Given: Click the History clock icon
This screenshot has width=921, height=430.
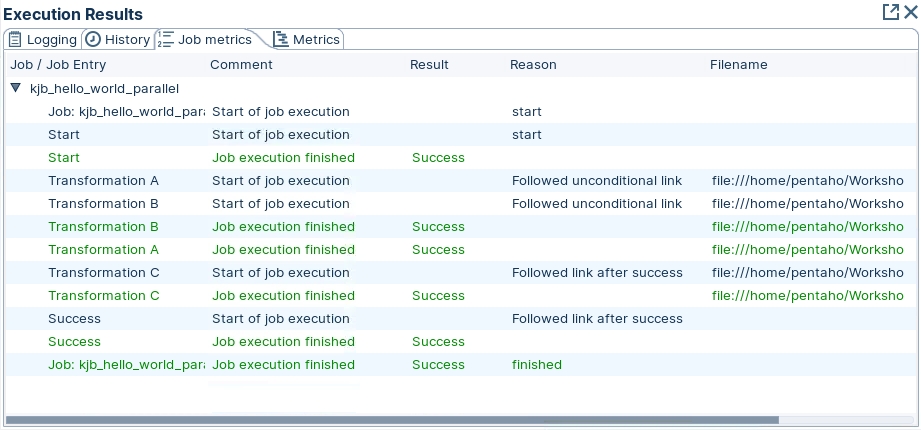Looking at the screenshot, I should [x=93, y=40].
